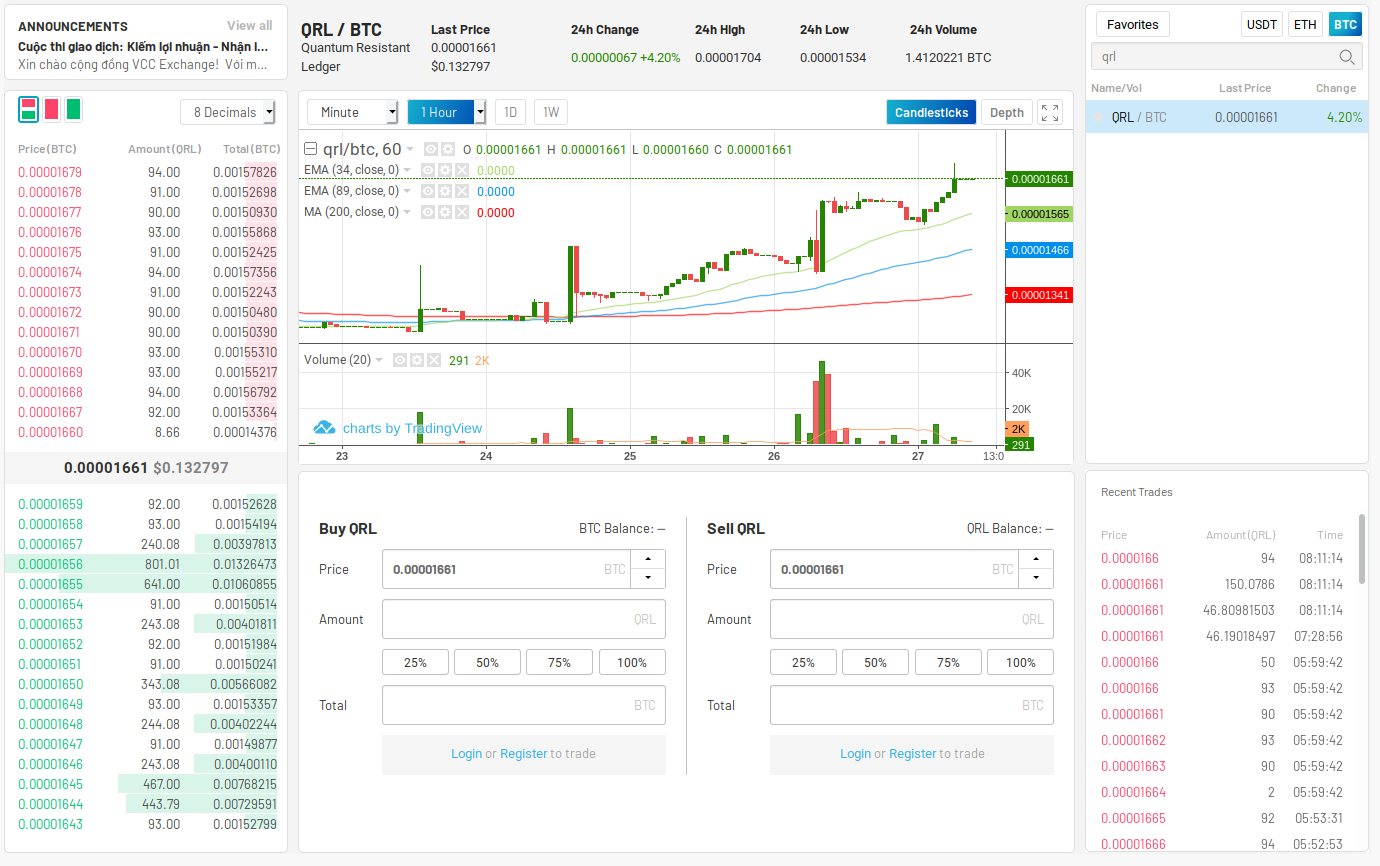Open settings for MA 200 indicator
1380x866 pixels.
tap(445, 212)
